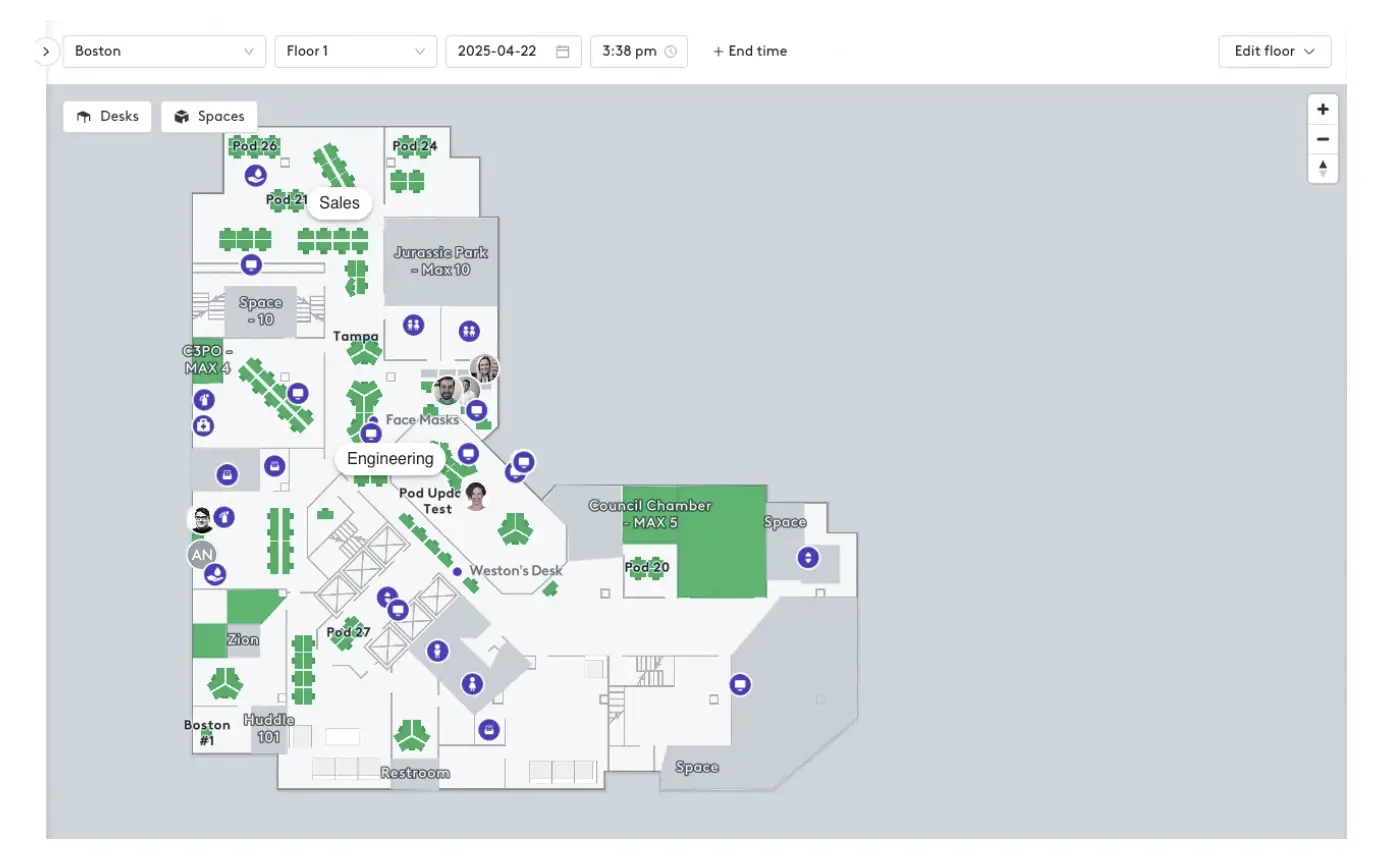Image resolution: width=1386 pixels, height=868 pixels.
Task: Click the display icon right of Pod 27
Action: 398,610
